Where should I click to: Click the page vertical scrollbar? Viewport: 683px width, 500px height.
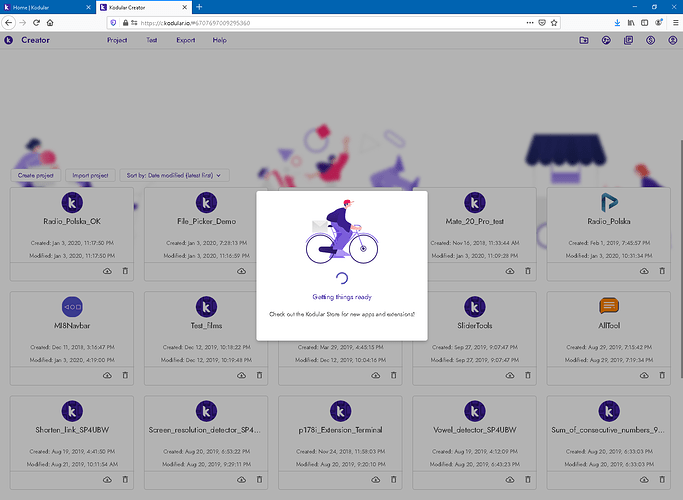click(680, 259)
